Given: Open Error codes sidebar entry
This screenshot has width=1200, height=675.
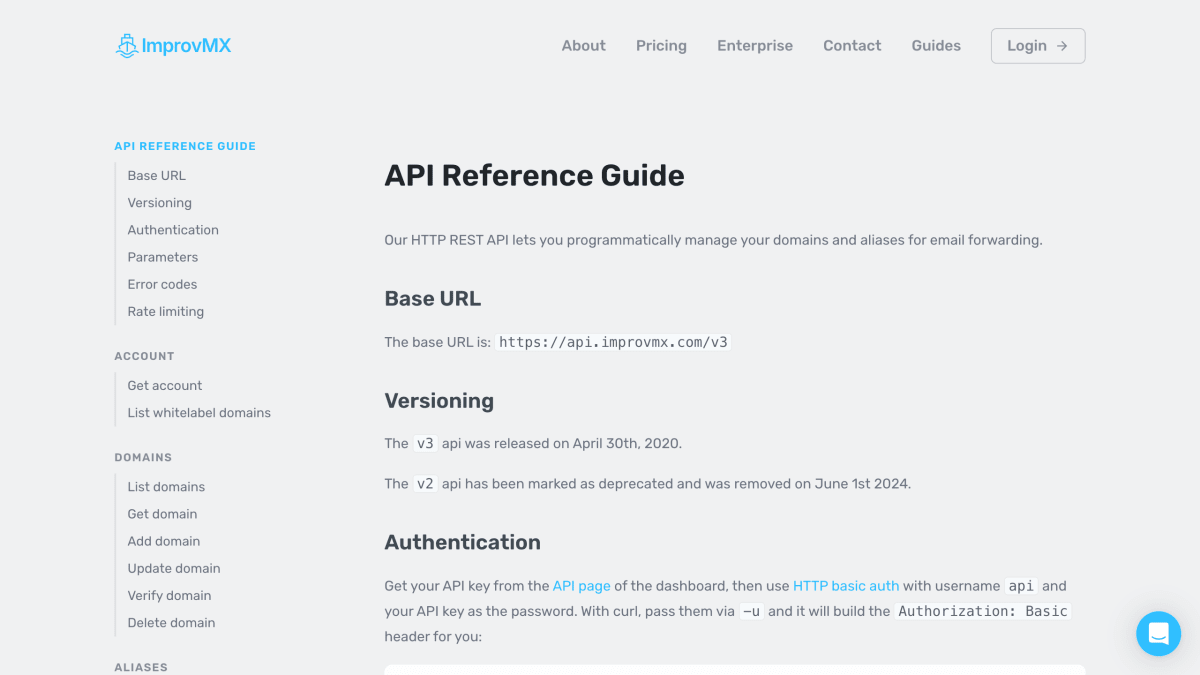Looking at the screenshot, I should coord(162,284).
